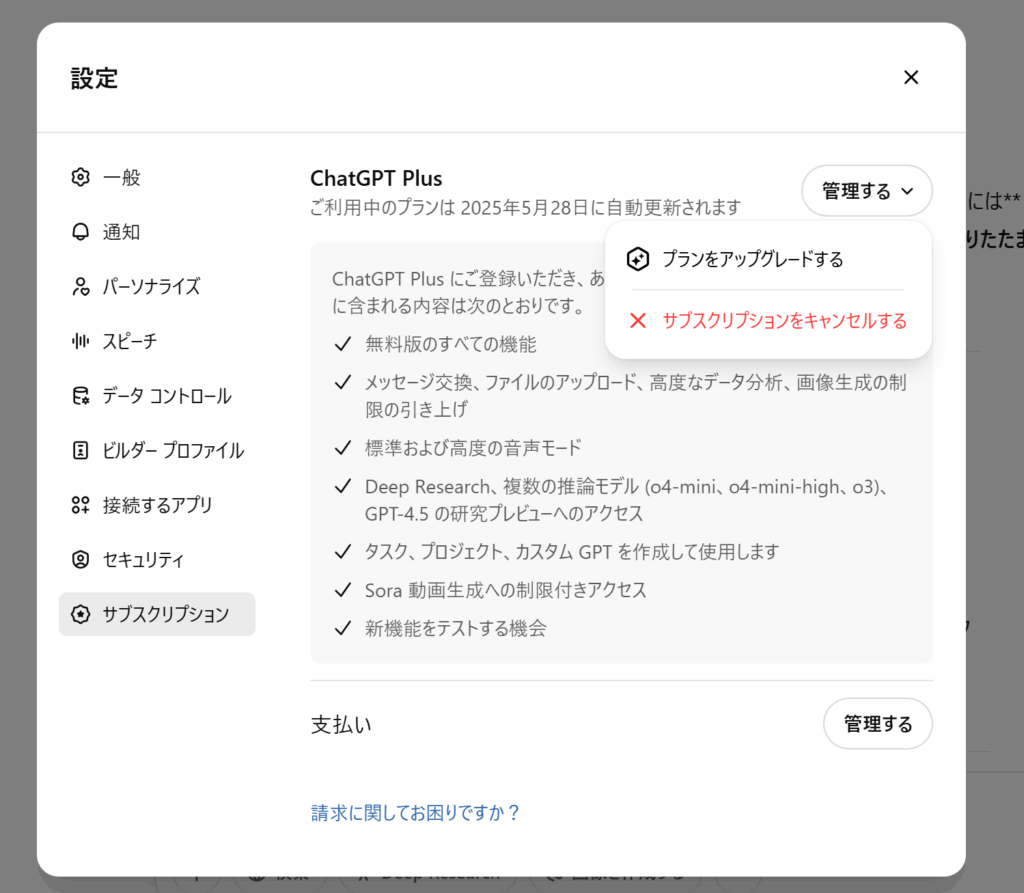Viewport: 1024px width, 893px height.
Task: Close the 設定 dialog with the X
Action: (x=911, y=77)
